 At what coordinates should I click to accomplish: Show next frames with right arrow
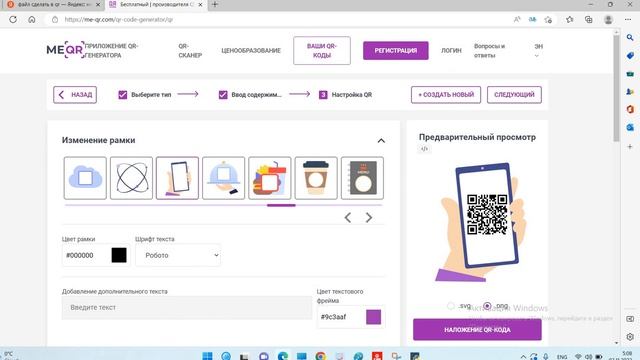click(369, 218)
